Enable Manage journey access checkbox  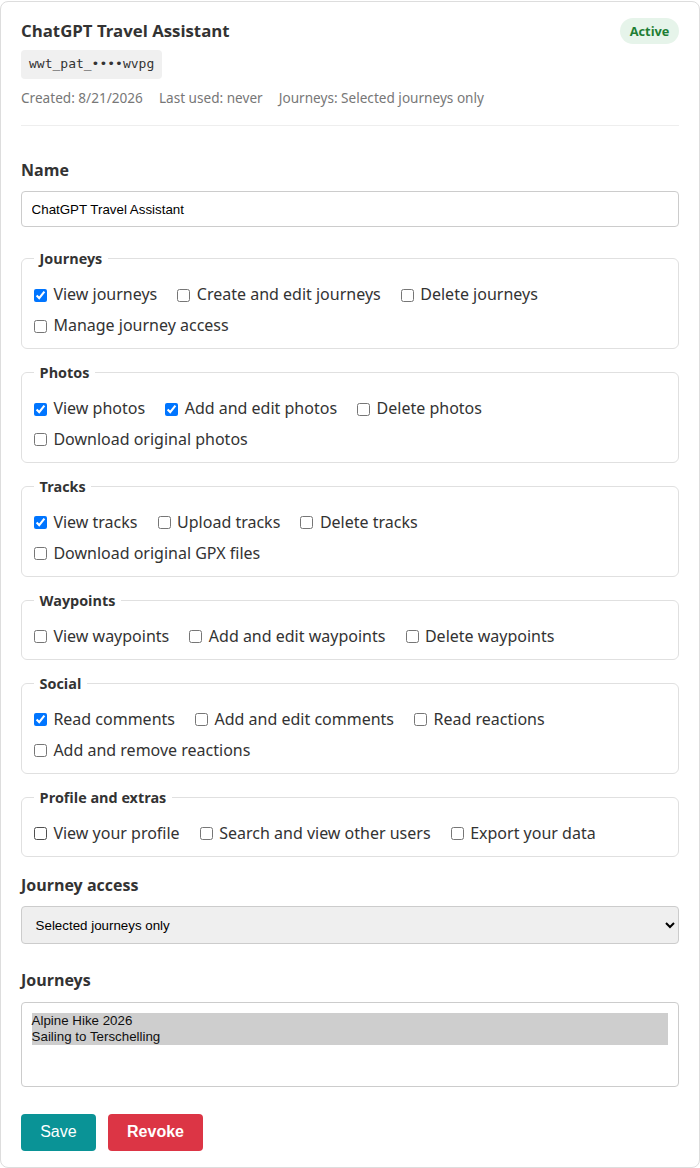[x=41, y=326]
